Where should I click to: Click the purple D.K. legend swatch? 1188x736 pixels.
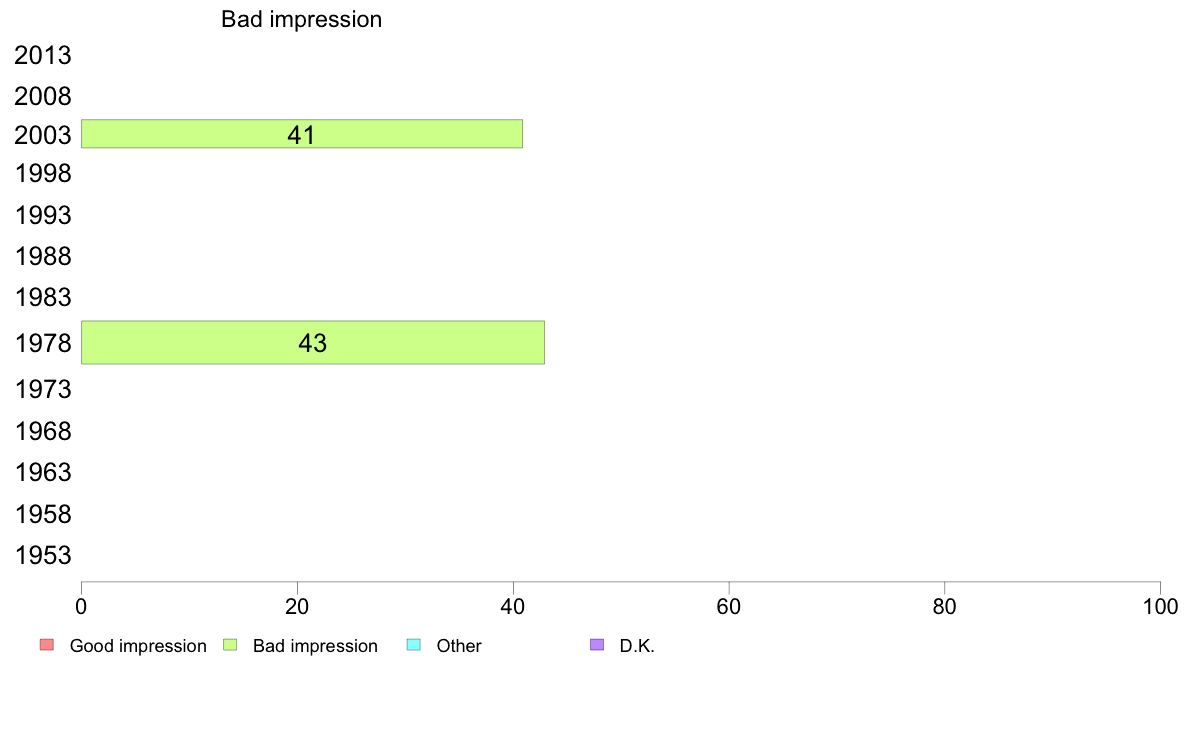[597, 645]
